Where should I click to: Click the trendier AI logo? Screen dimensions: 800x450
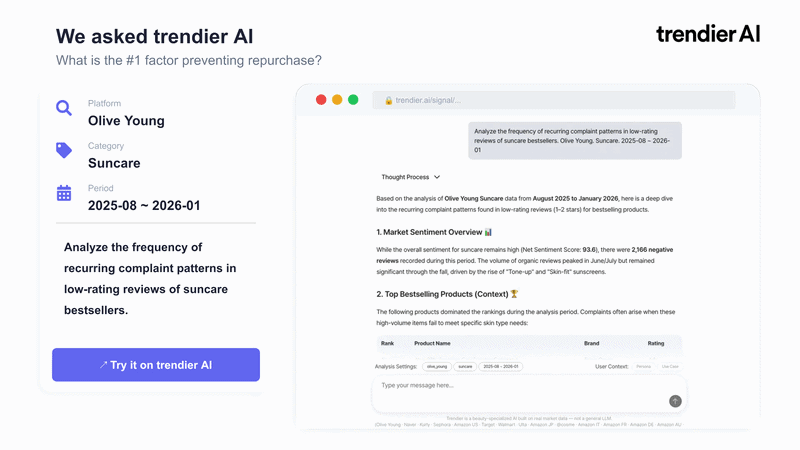pos(707,34)
